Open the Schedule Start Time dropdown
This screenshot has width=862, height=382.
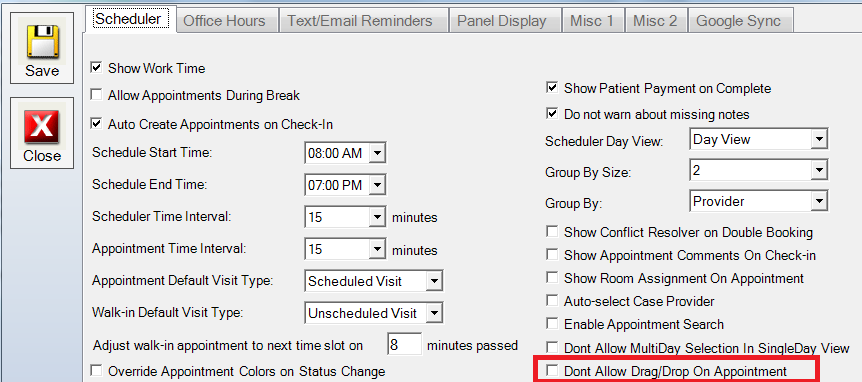[377, 153]
